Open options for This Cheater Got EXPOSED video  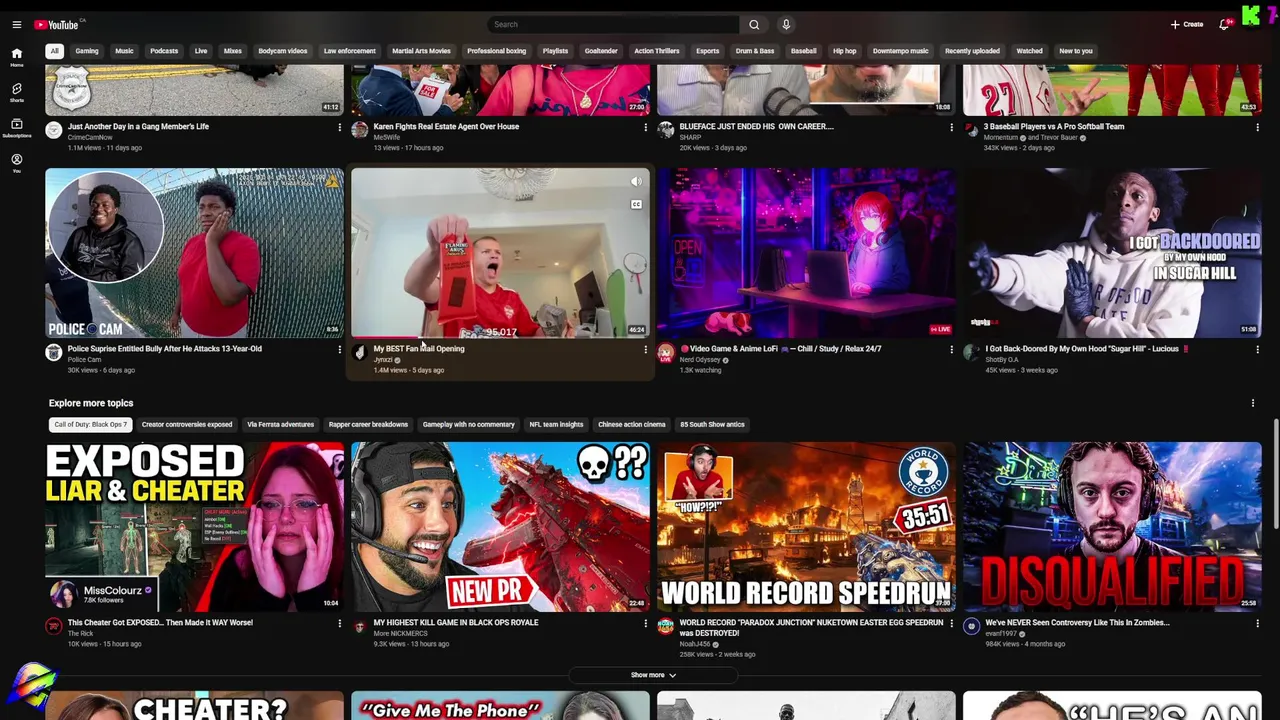339,623
